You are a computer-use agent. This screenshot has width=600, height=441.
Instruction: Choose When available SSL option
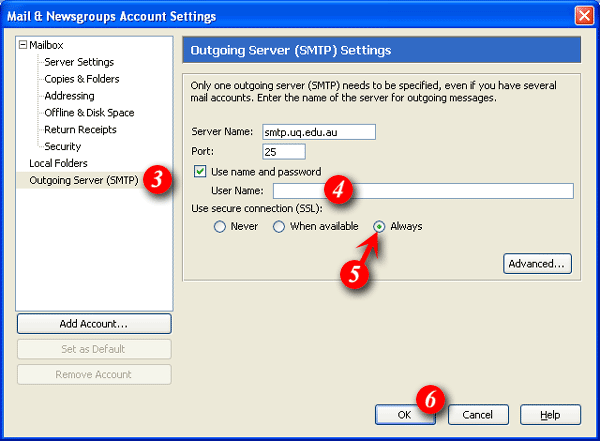click(x=279, y=227)
